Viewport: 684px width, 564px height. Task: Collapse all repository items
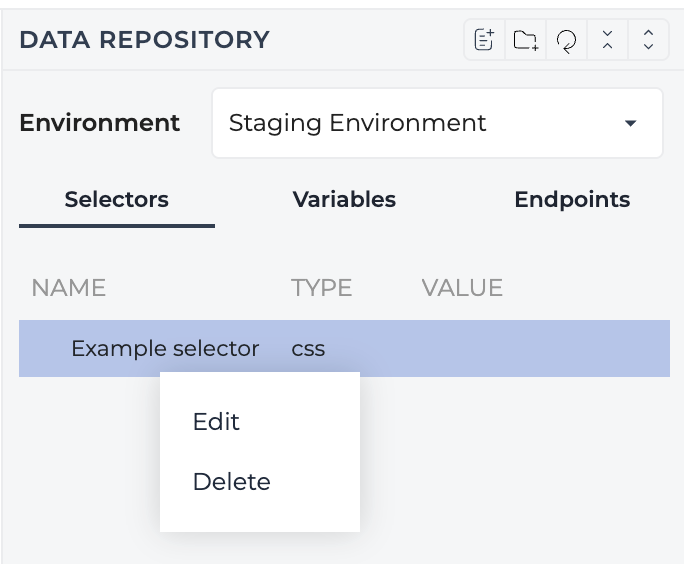(607, 40)
